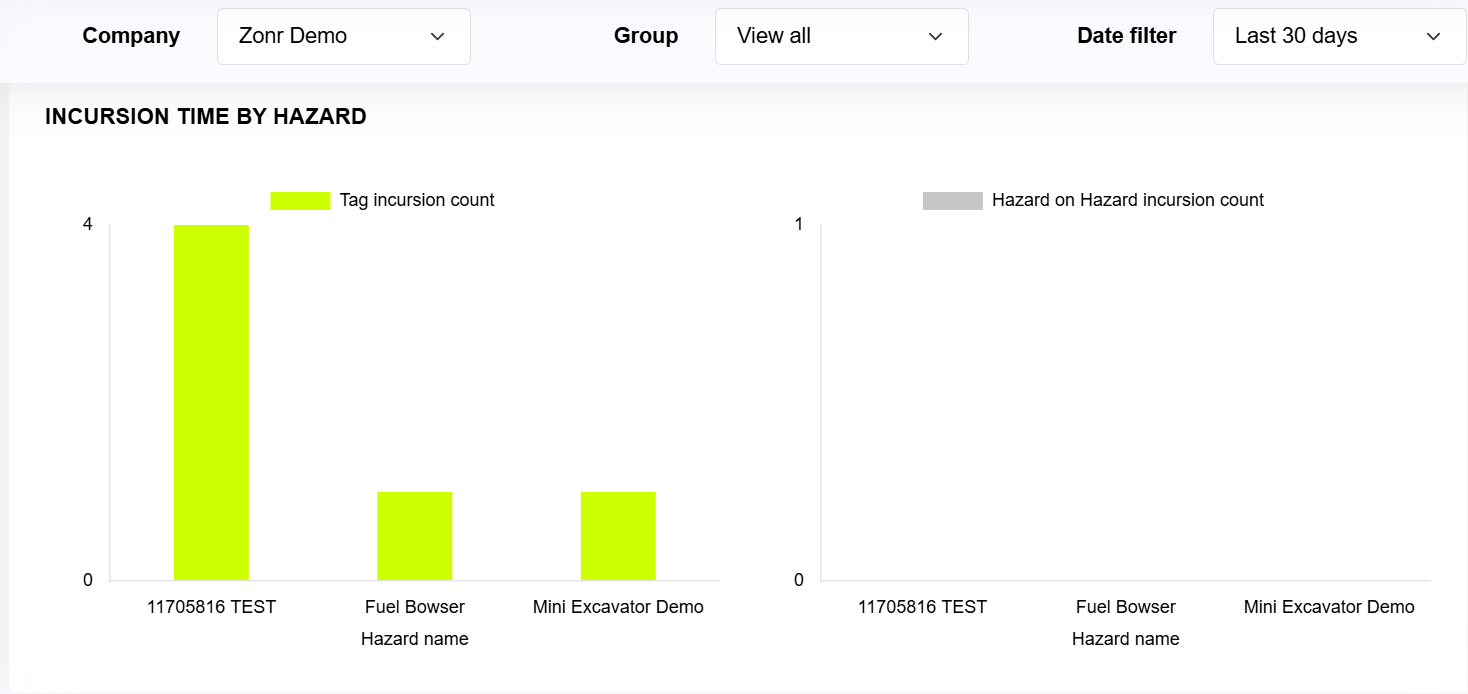This screenshot has width=1468, height=694.
Task: Click the tallest bar for 11705816 TEST
Action: 211,402
